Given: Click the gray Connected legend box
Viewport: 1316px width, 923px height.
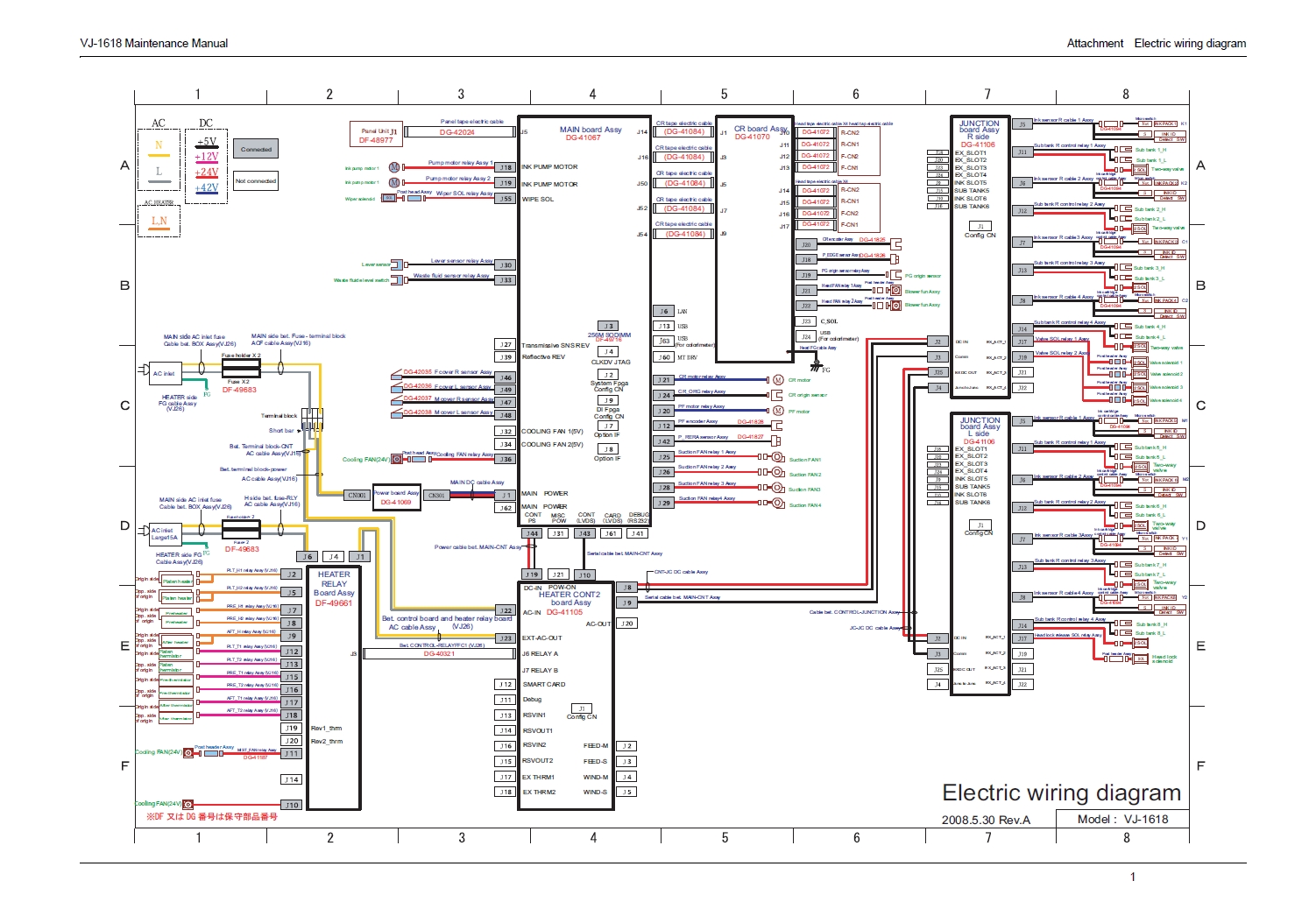Looking at the screenshot, I should tap(256, 149).
